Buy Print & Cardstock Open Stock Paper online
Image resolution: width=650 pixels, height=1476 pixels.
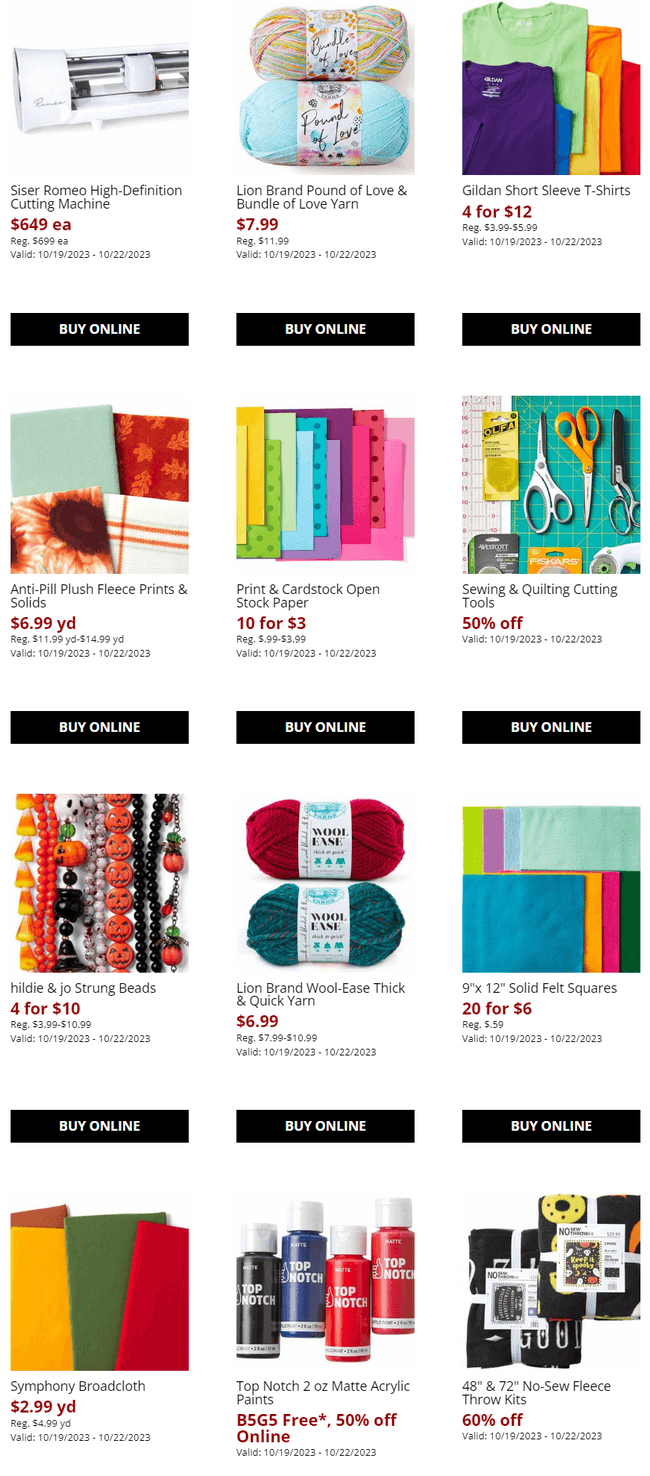[325, 727]
